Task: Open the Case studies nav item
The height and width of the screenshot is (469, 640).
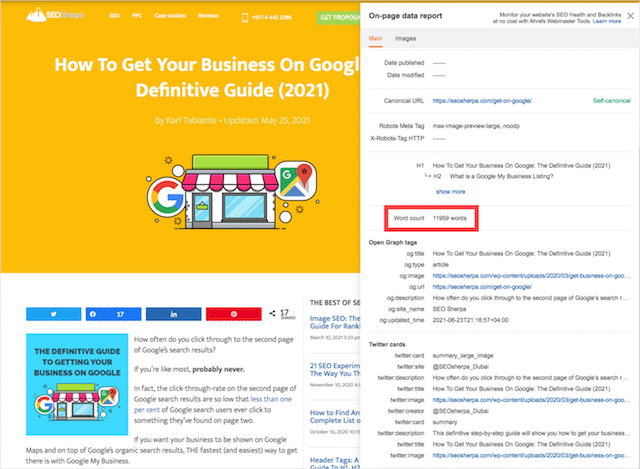Action: pos(170,16)
